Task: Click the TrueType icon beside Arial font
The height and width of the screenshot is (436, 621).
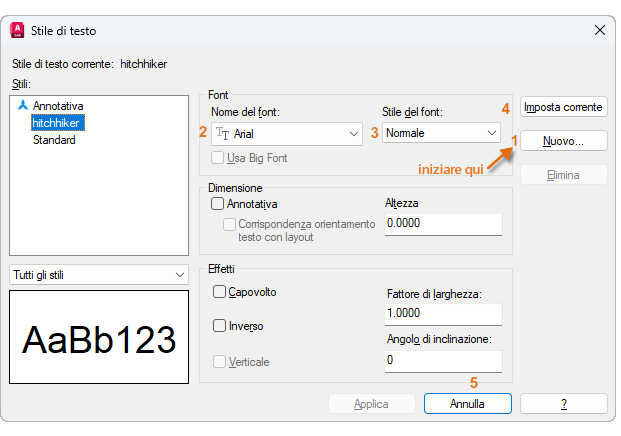Action: [x=222, y=132]
